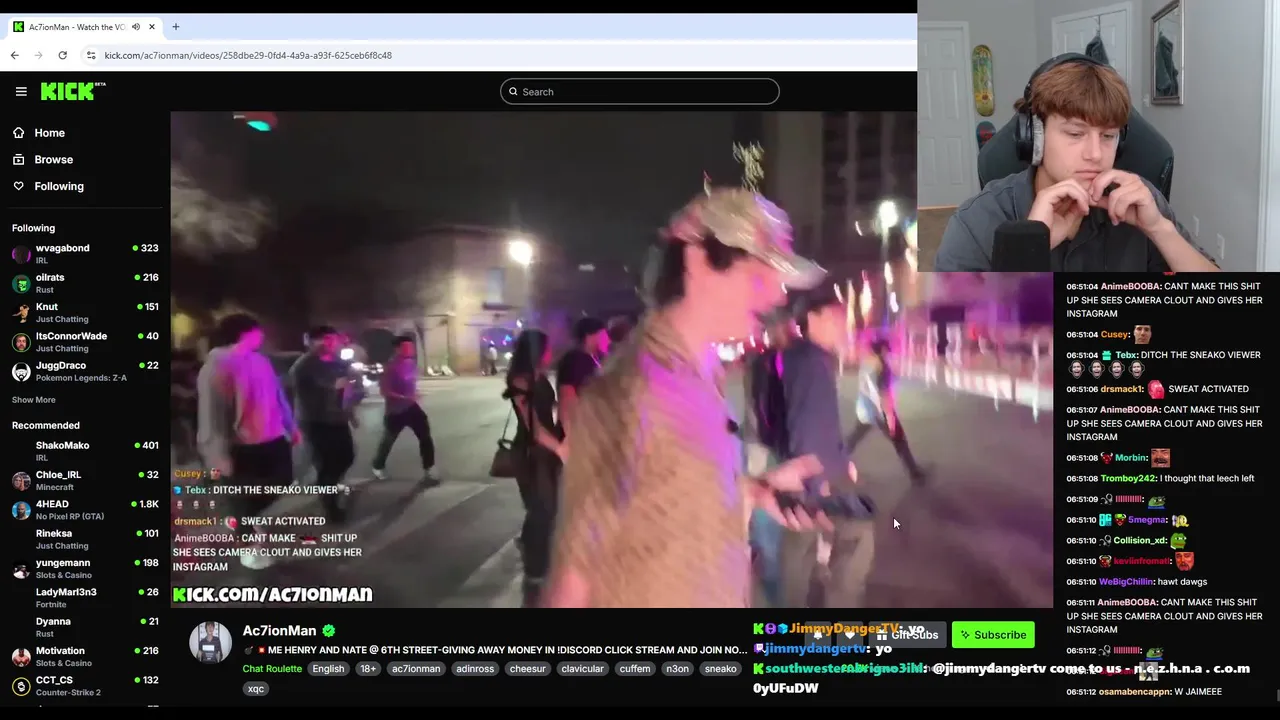Click WeBigChillin username in chat
The height and width of the screenshot is (720, 1280).
(x=1126, y=582)
